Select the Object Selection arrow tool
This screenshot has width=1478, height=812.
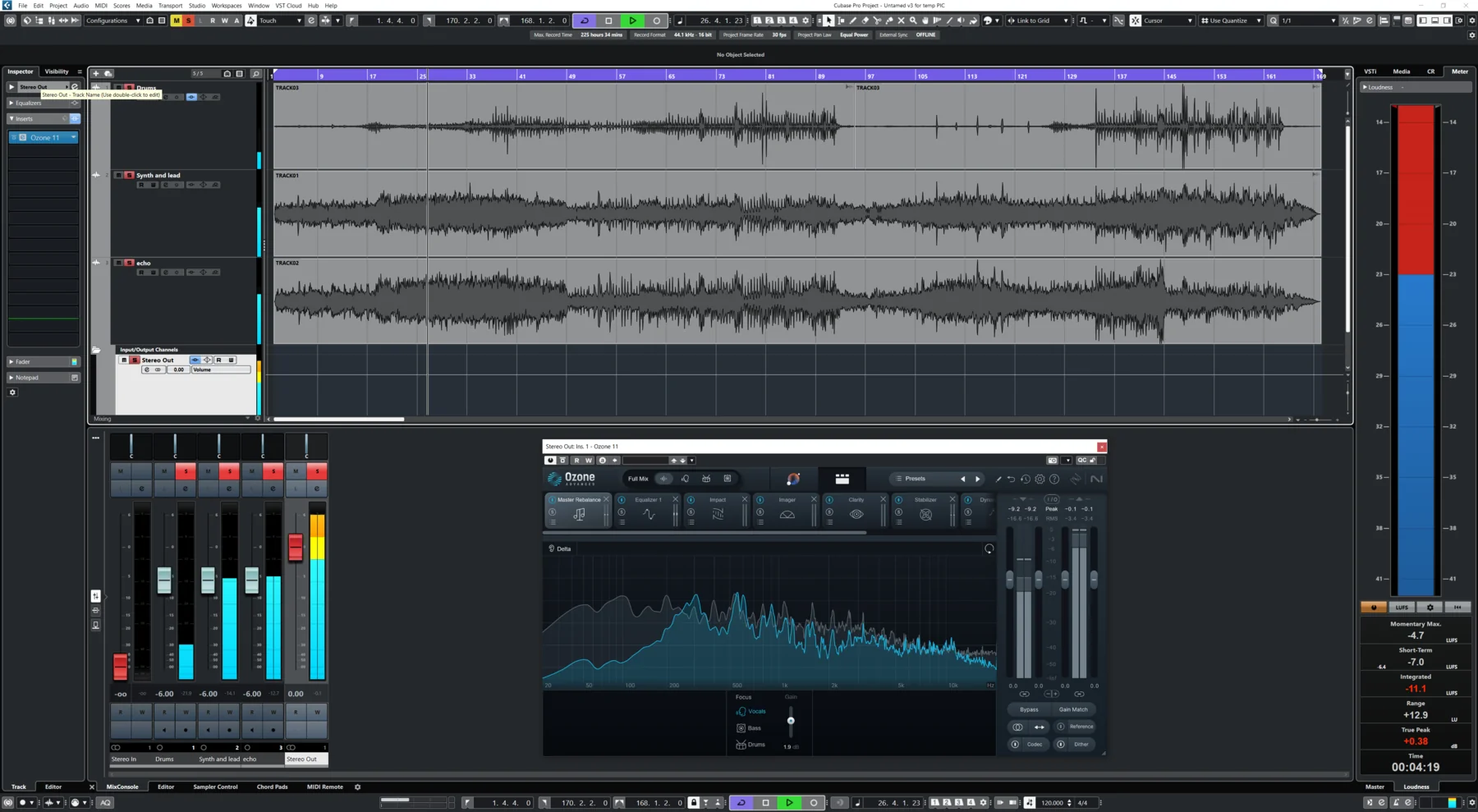point(829,21)
